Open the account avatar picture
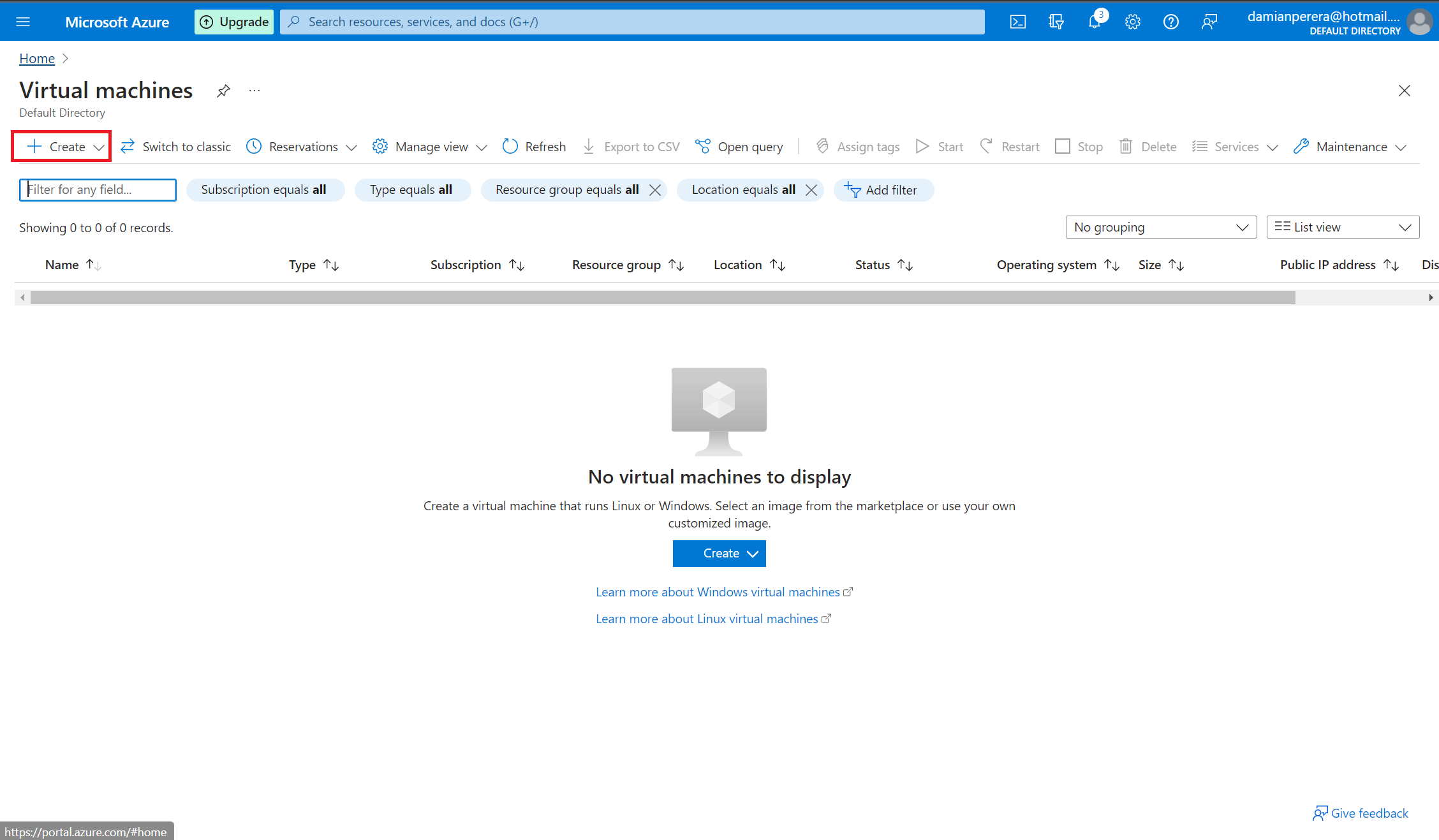The image size is (1439, 840). pos(1420,22)
